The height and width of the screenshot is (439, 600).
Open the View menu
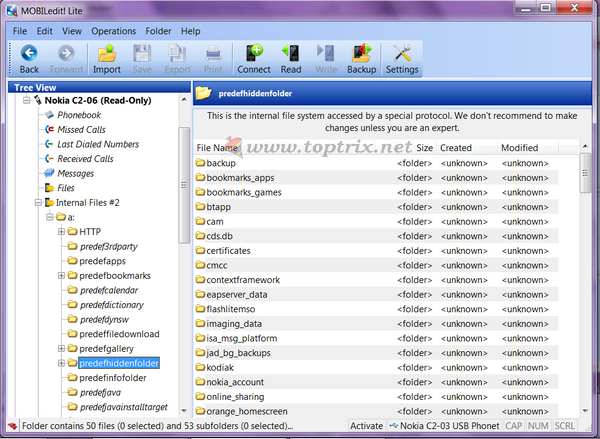pos(72,31)
